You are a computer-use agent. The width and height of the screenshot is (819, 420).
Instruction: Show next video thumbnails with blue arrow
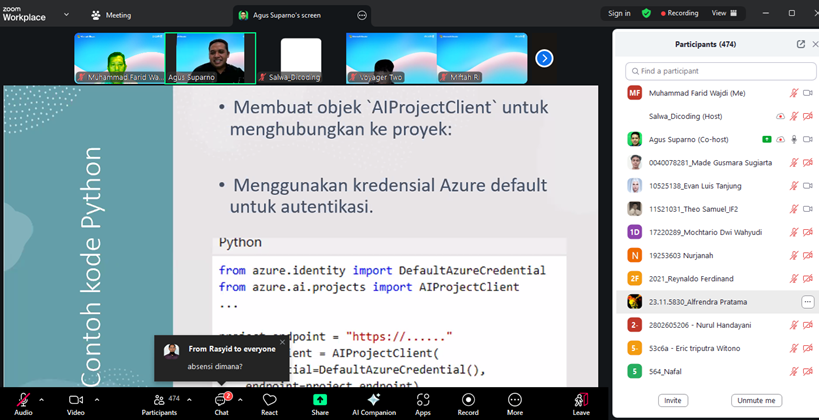(x=544, y=59)
